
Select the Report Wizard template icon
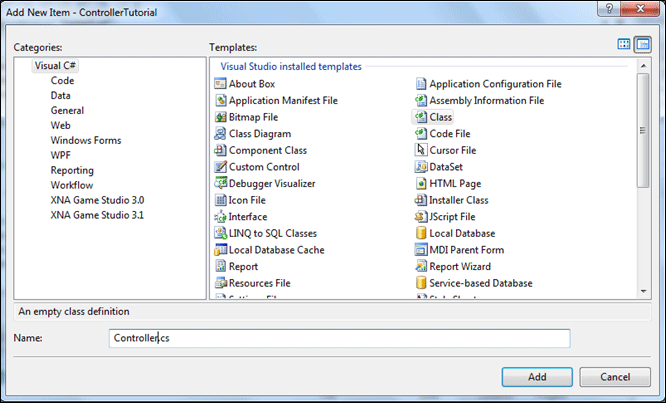tap(420, 266)
